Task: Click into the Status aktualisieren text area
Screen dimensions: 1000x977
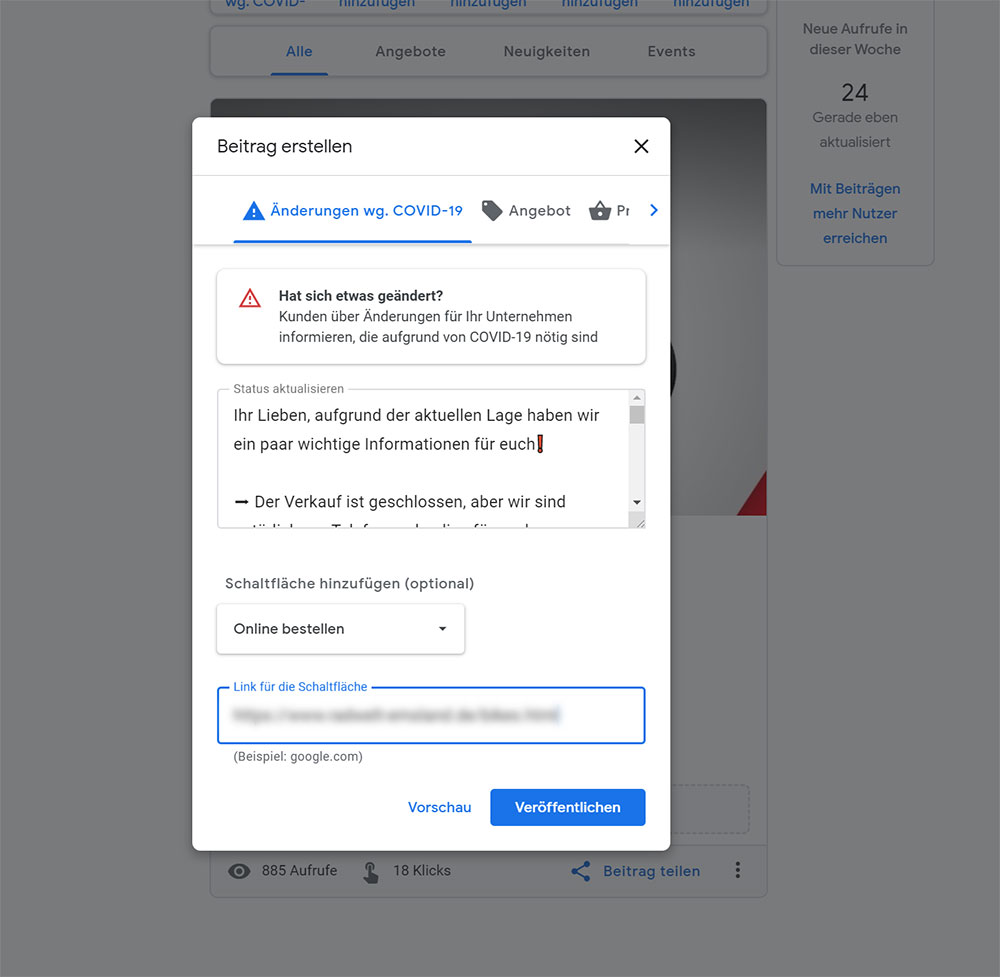Action: tap(423, 459)
